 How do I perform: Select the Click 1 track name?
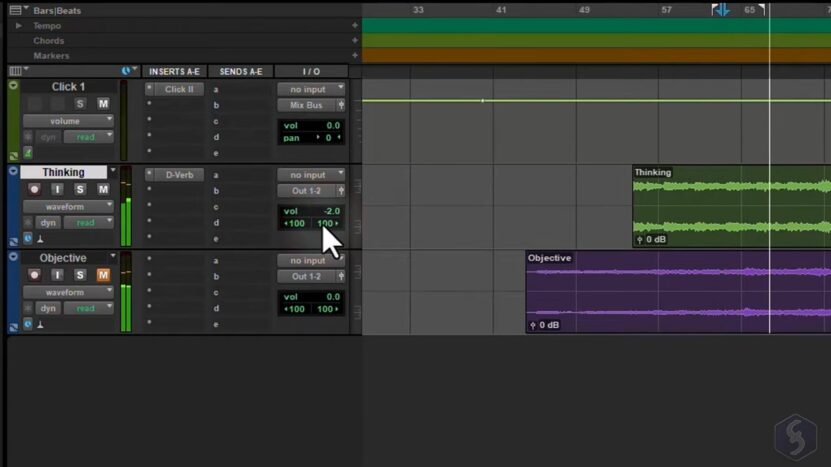pyautogui.click(x=68, y=86)
